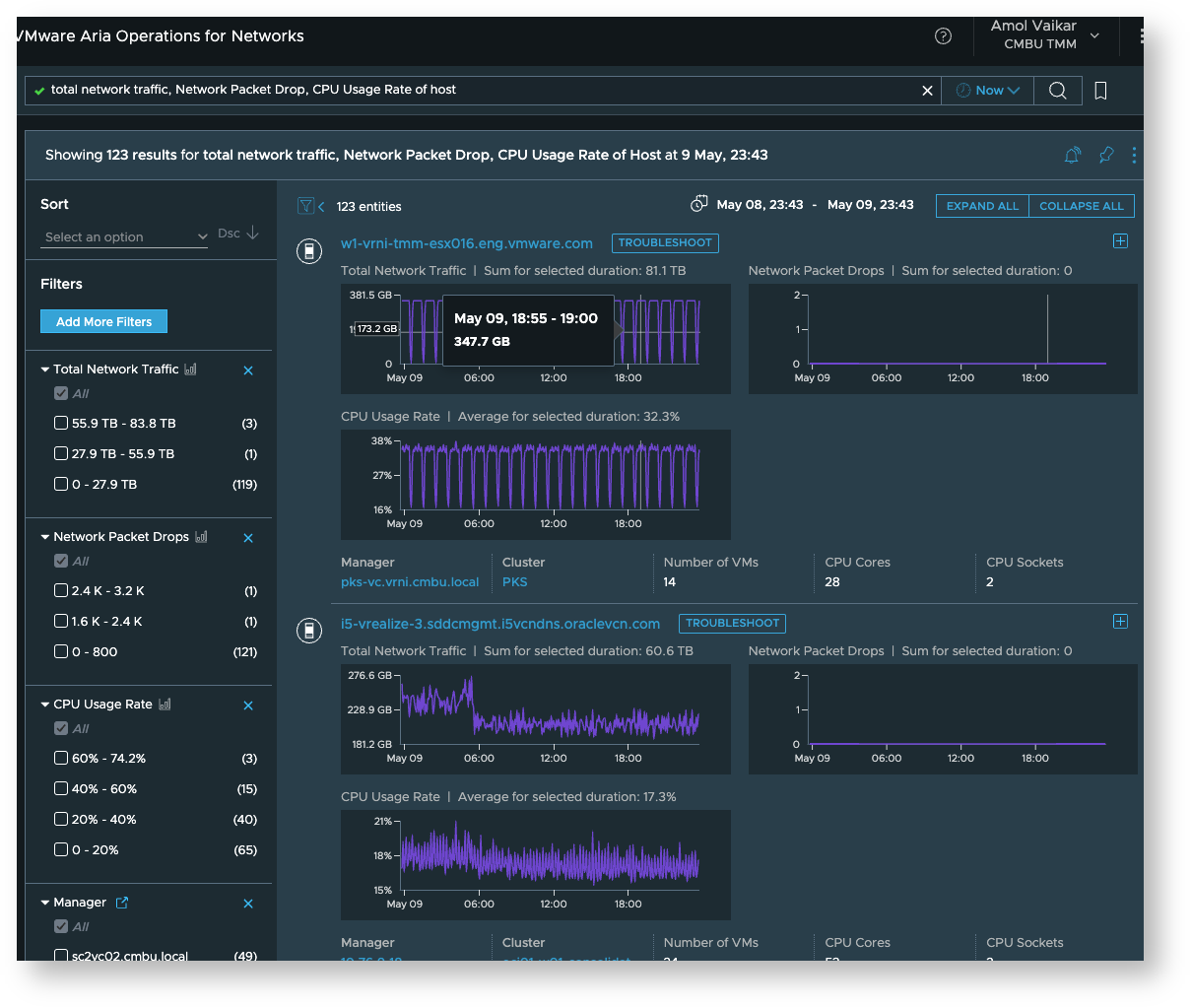Collapse CPU Usage Rate filter section
Image resolution: width=1191 pixels, height=1008 pixels.
point(45,705)
